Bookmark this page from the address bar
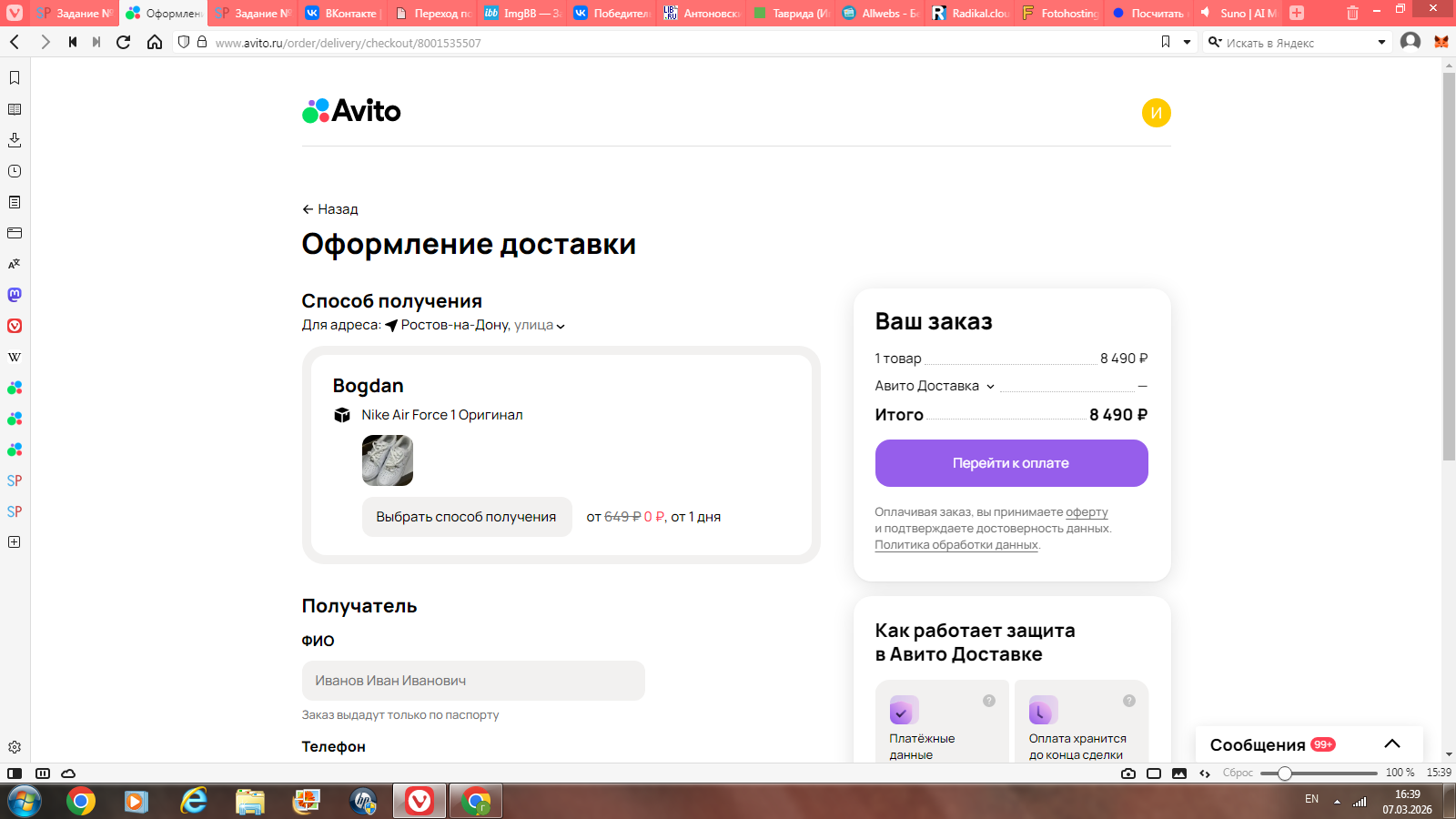This screenshot has width=1456, height=819. click(x=1166, y=42)
